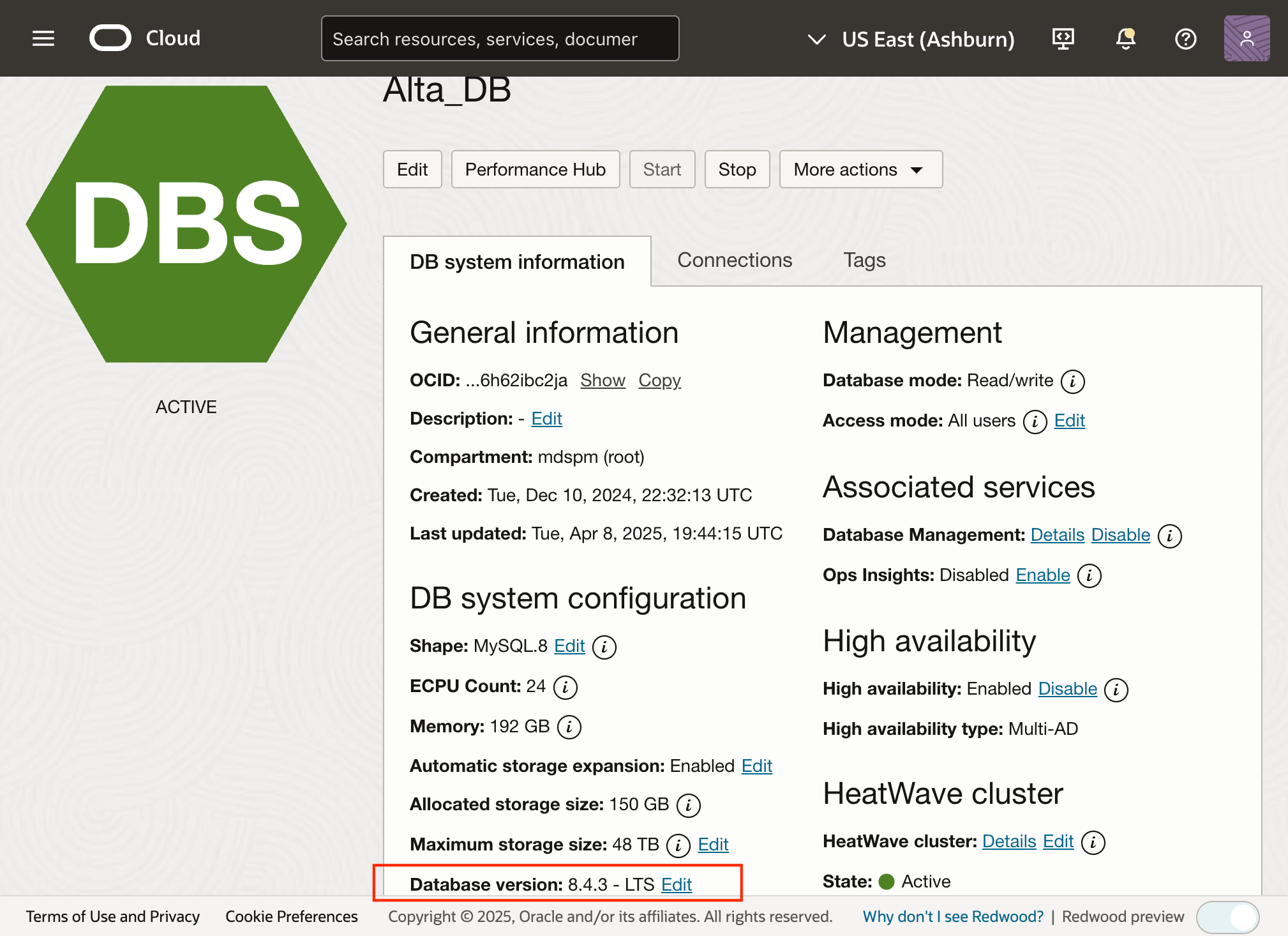Open the notifications bell

(1125, 39)
